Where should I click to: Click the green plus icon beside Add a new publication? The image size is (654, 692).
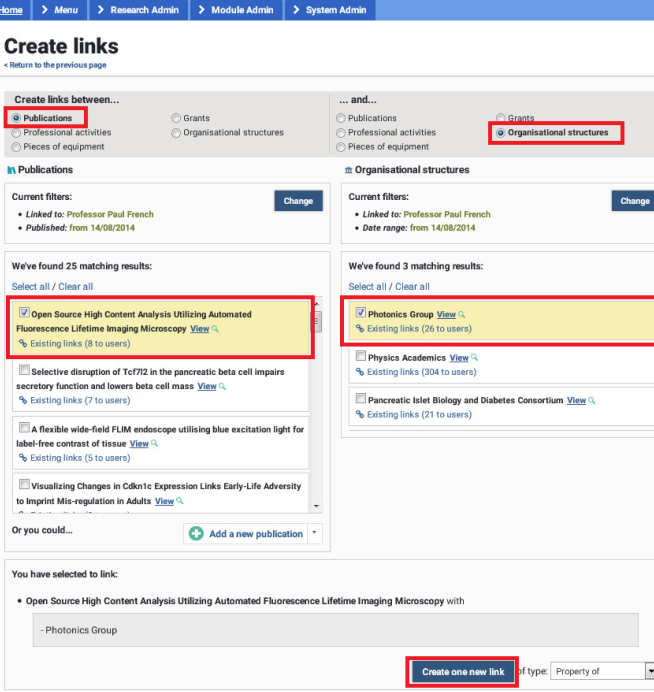196,534
